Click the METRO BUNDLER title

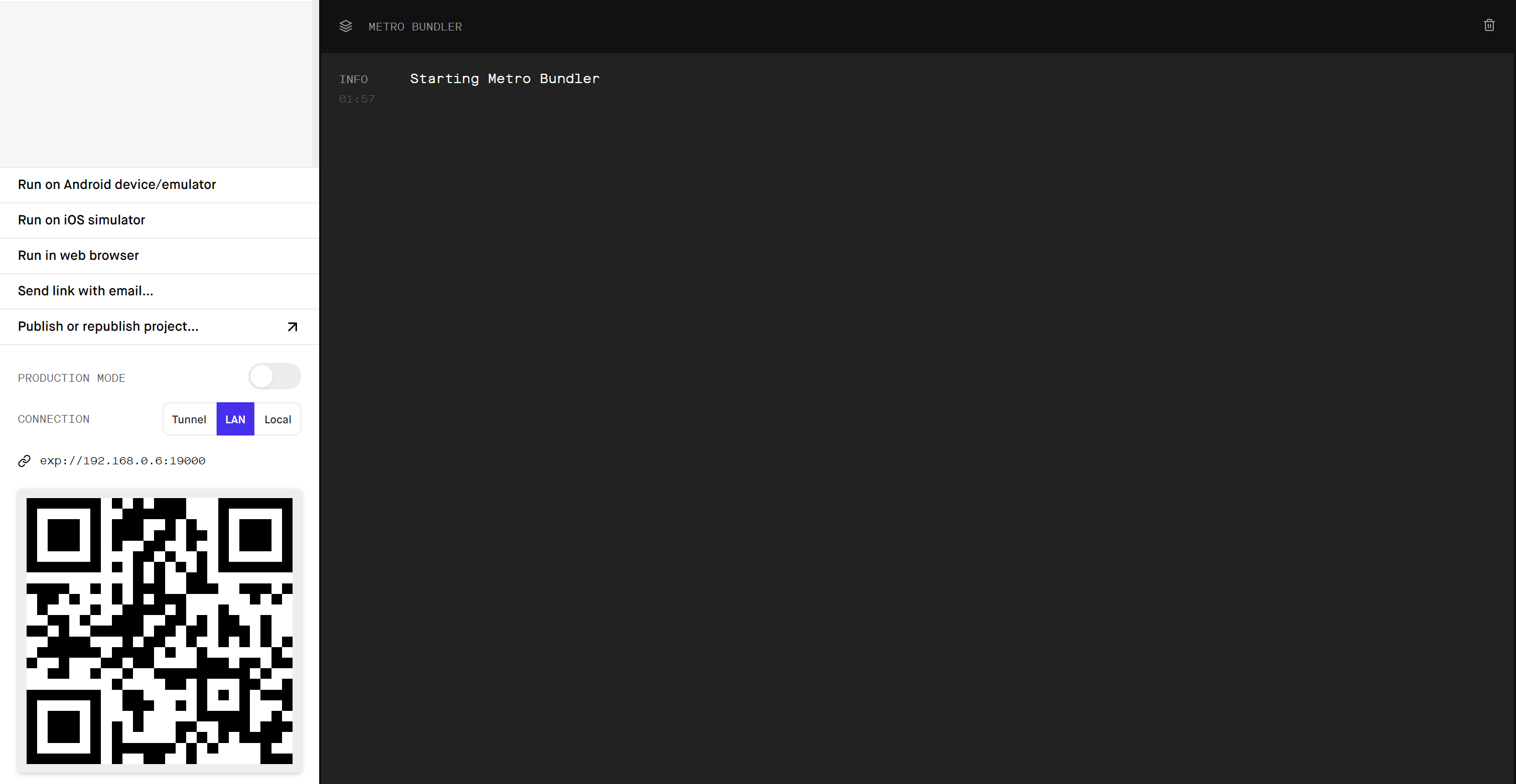click(x=415, y=26)
